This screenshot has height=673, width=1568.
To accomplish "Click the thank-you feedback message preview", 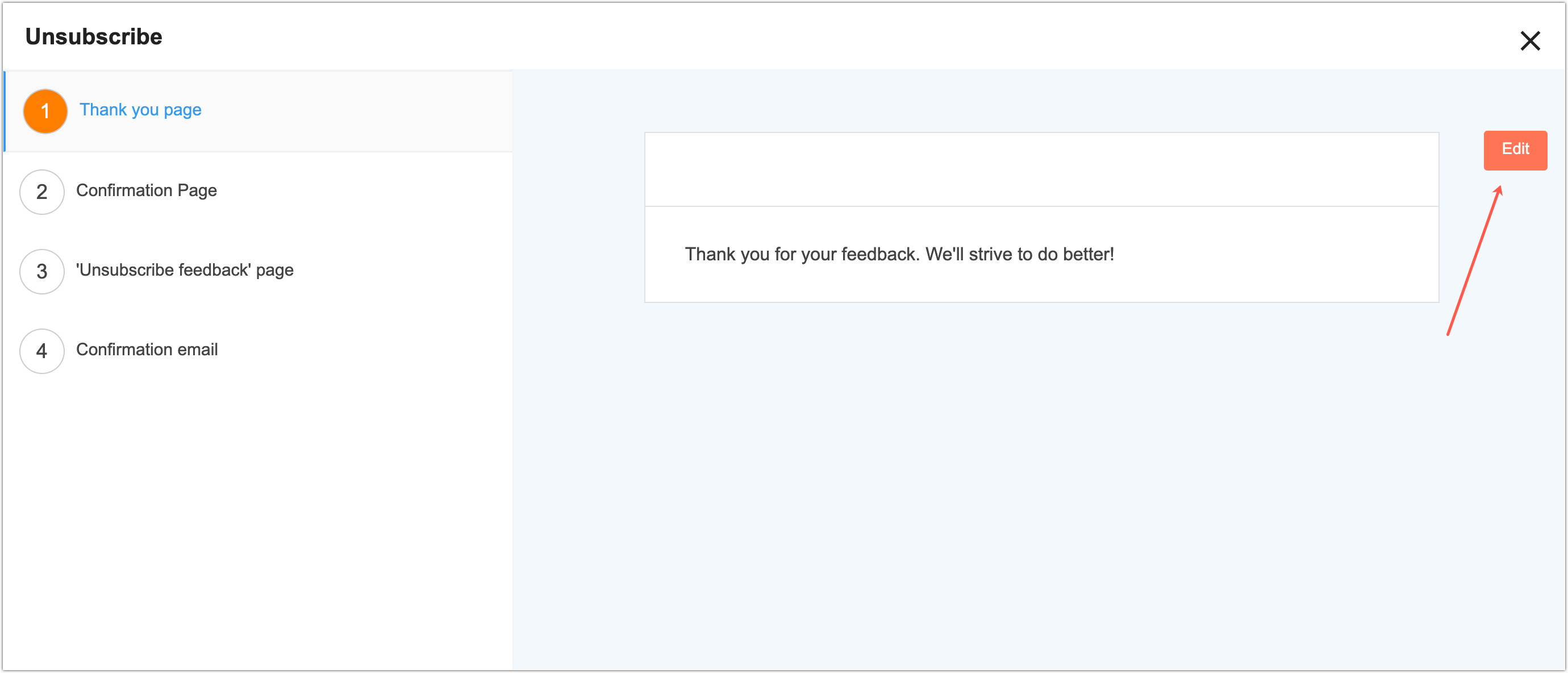I will click(899, 255).
